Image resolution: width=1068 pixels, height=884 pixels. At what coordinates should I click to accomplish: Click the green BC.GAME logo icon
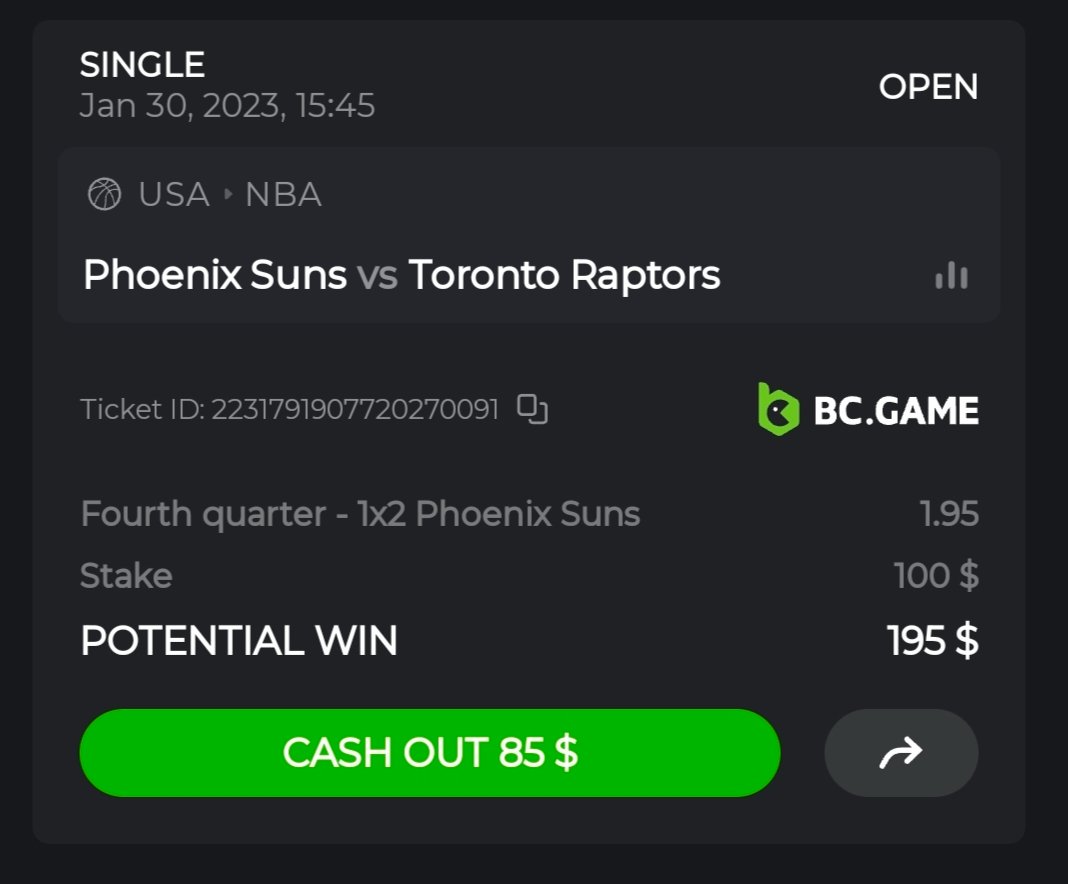(778, 409)
